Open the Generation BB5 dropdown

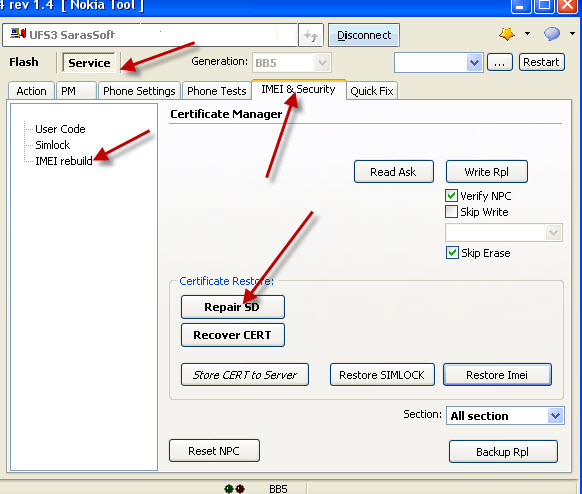tap(292, 63)
